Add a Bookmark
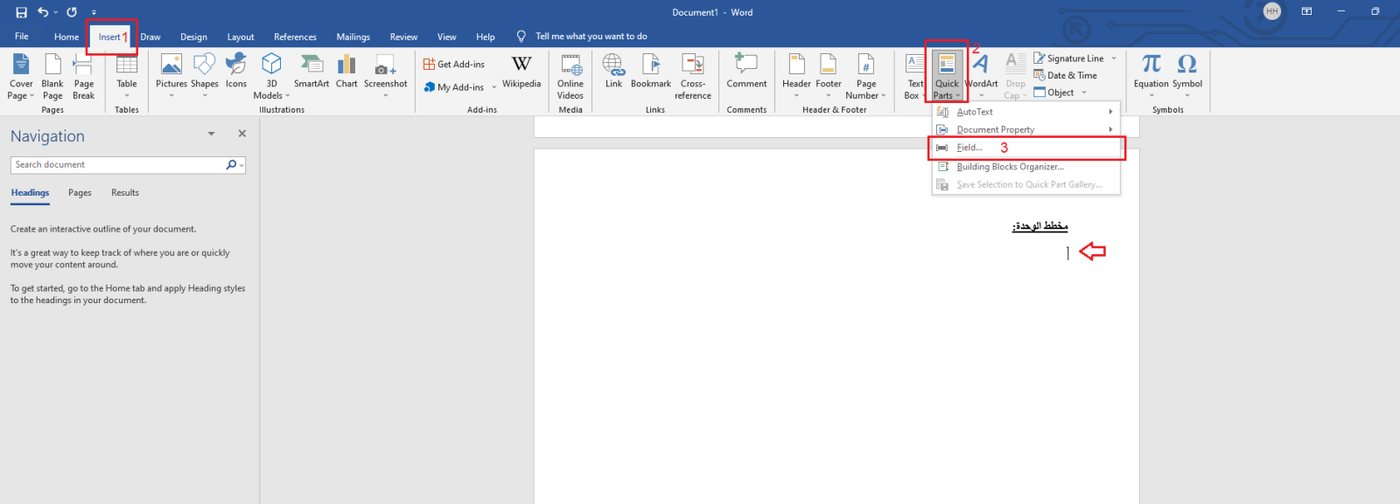Viewport: 1400px width, 504px height. tap(651, 72)
